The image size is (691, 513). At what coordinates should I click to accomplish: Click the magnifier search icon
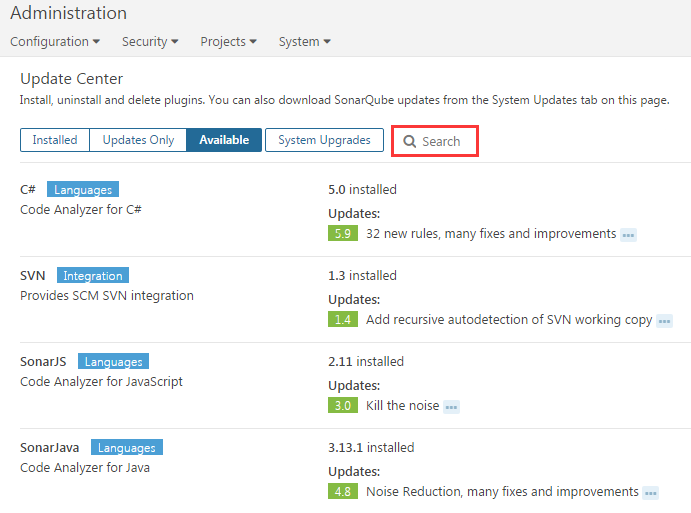click(409, 141)
